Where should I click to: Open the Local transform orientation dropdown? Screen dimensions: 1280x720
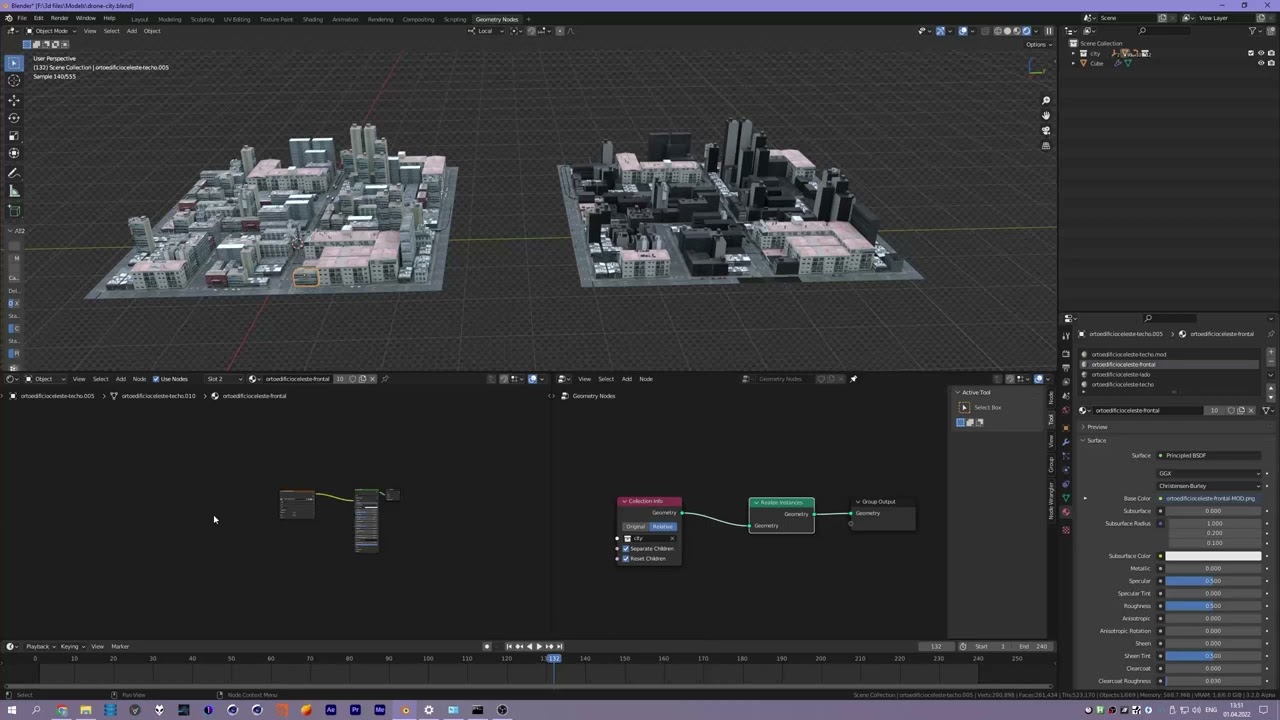(x=486, y=31)
